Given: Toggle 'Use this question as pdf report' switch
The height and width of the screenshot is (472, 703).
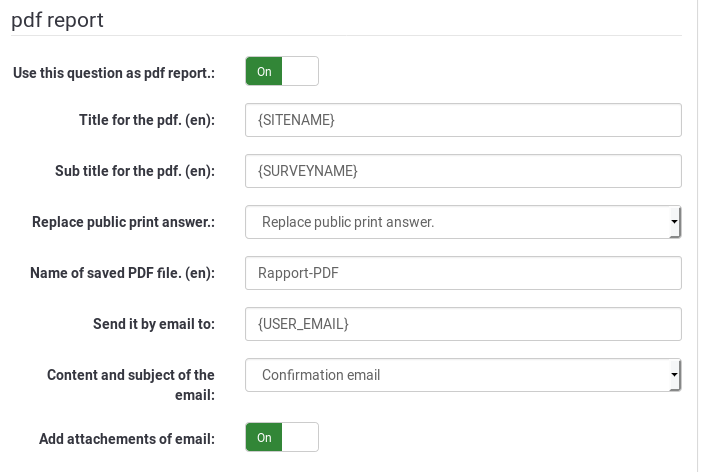Looking at the screenshot, I should (x=281, y=71).
